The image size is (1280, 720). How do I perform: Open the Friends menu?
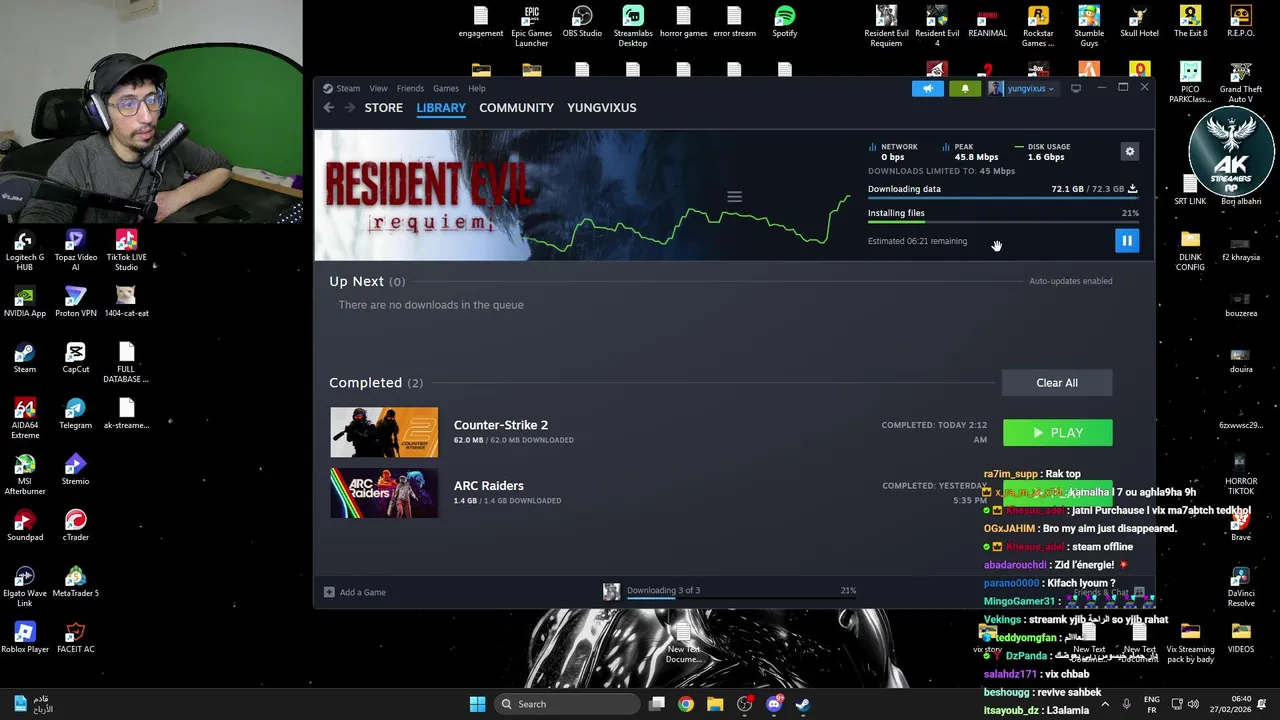coord(410,88)
